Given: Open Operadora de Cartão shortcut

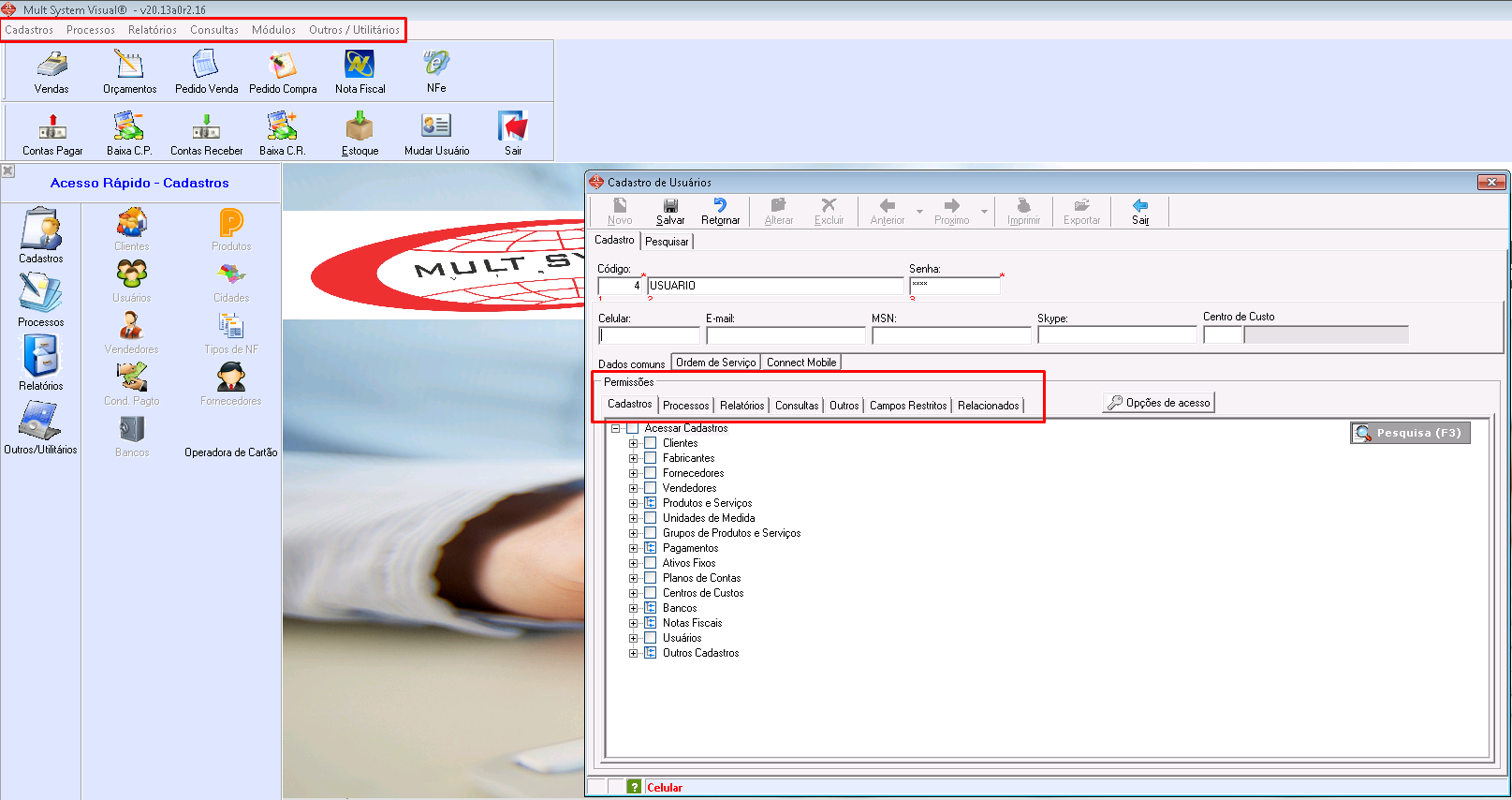Looking at the screenshot, I should tap(230, 452).
